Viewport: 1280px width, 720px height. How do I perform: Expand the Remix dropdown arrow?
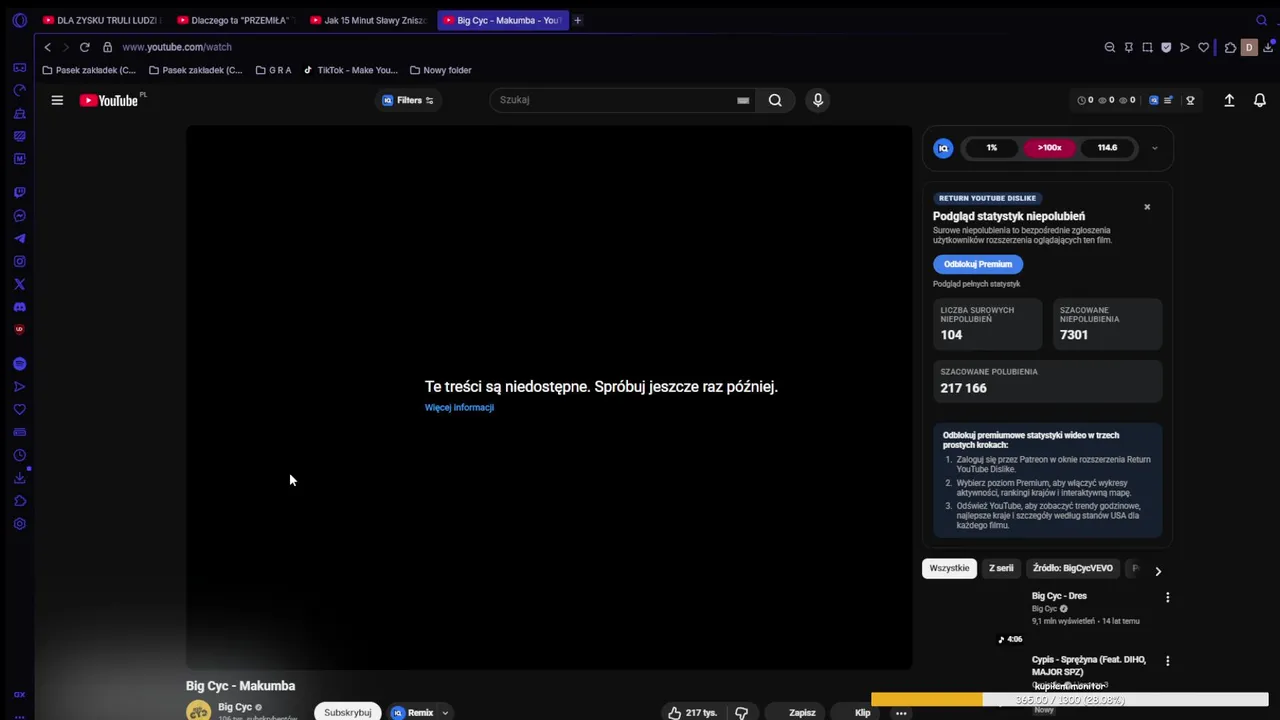[x=445, y=713]
